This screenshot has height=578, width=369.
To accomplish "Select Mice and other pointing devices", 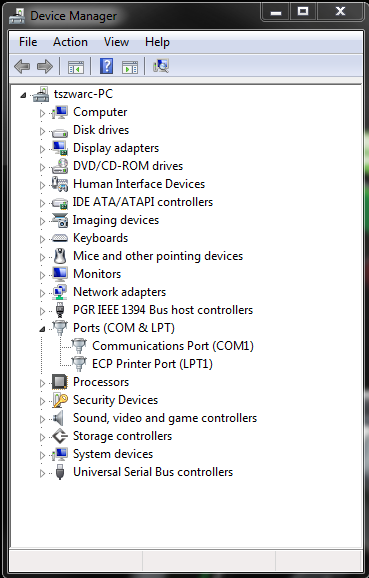I will 158,256.
